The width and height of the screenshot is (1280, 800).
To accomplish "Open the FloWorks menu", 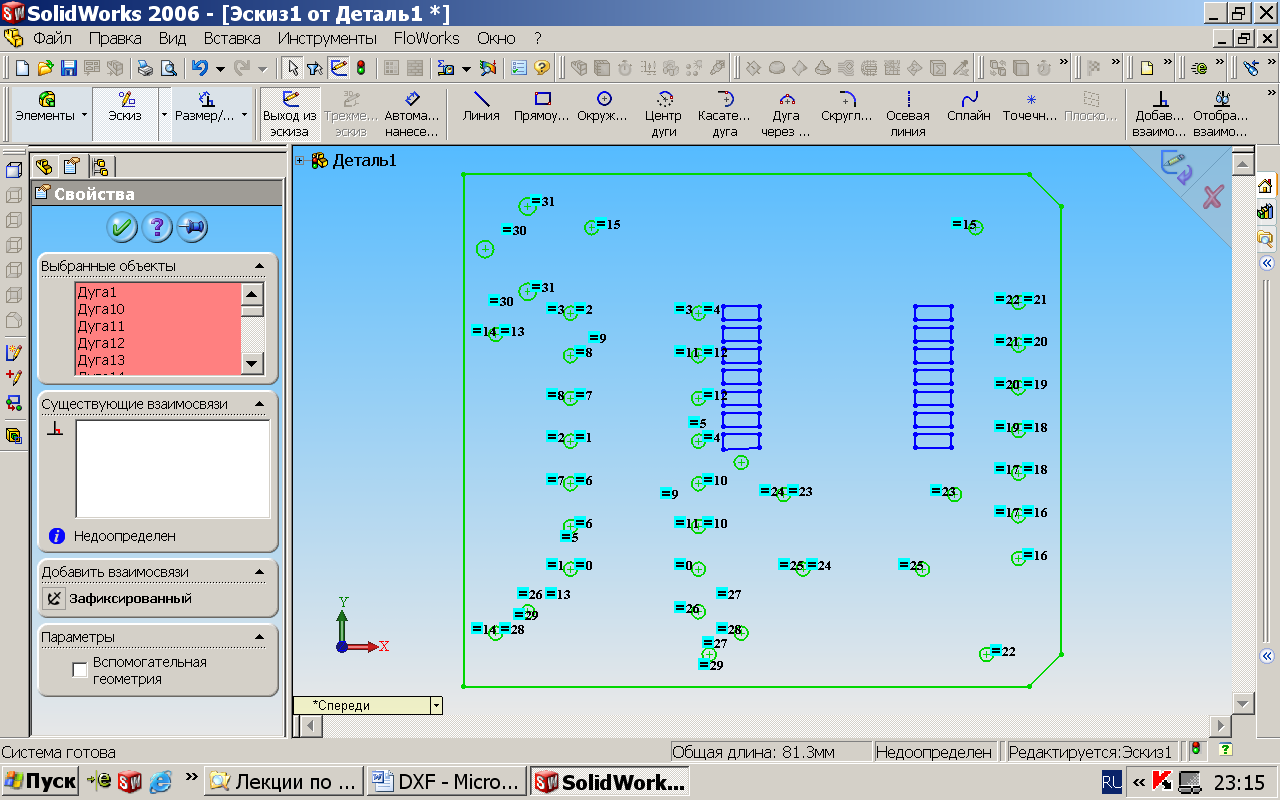I will tap(426, 38).
